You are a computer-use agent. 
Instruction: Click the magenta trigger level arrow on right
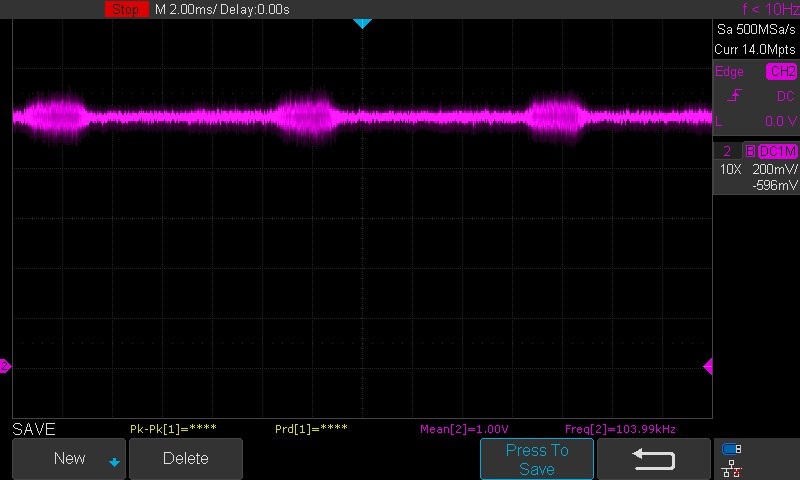tap(708, 366)
